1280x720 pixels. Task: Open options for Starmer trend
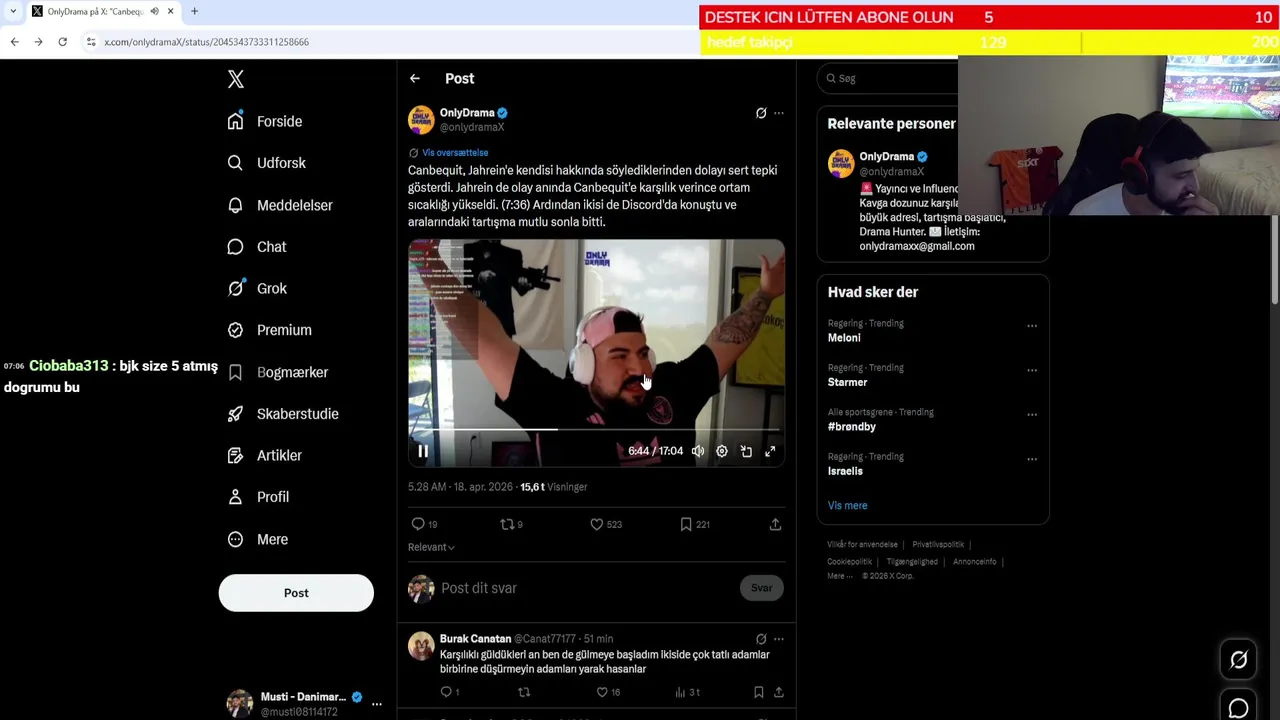point(1032,371)
